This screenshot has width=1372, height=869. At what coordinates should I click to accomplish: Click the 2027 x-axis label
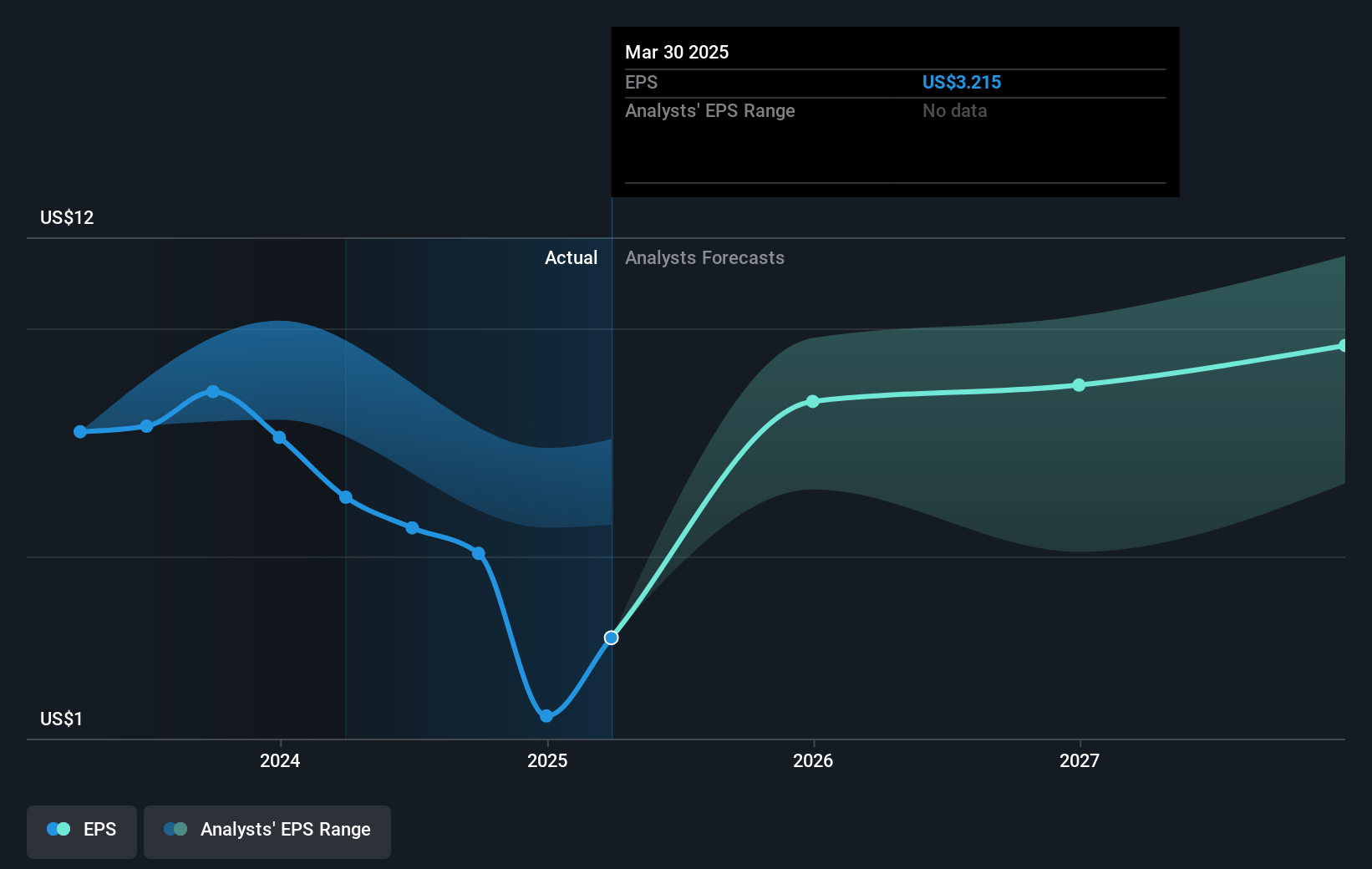coord(1080,760)
